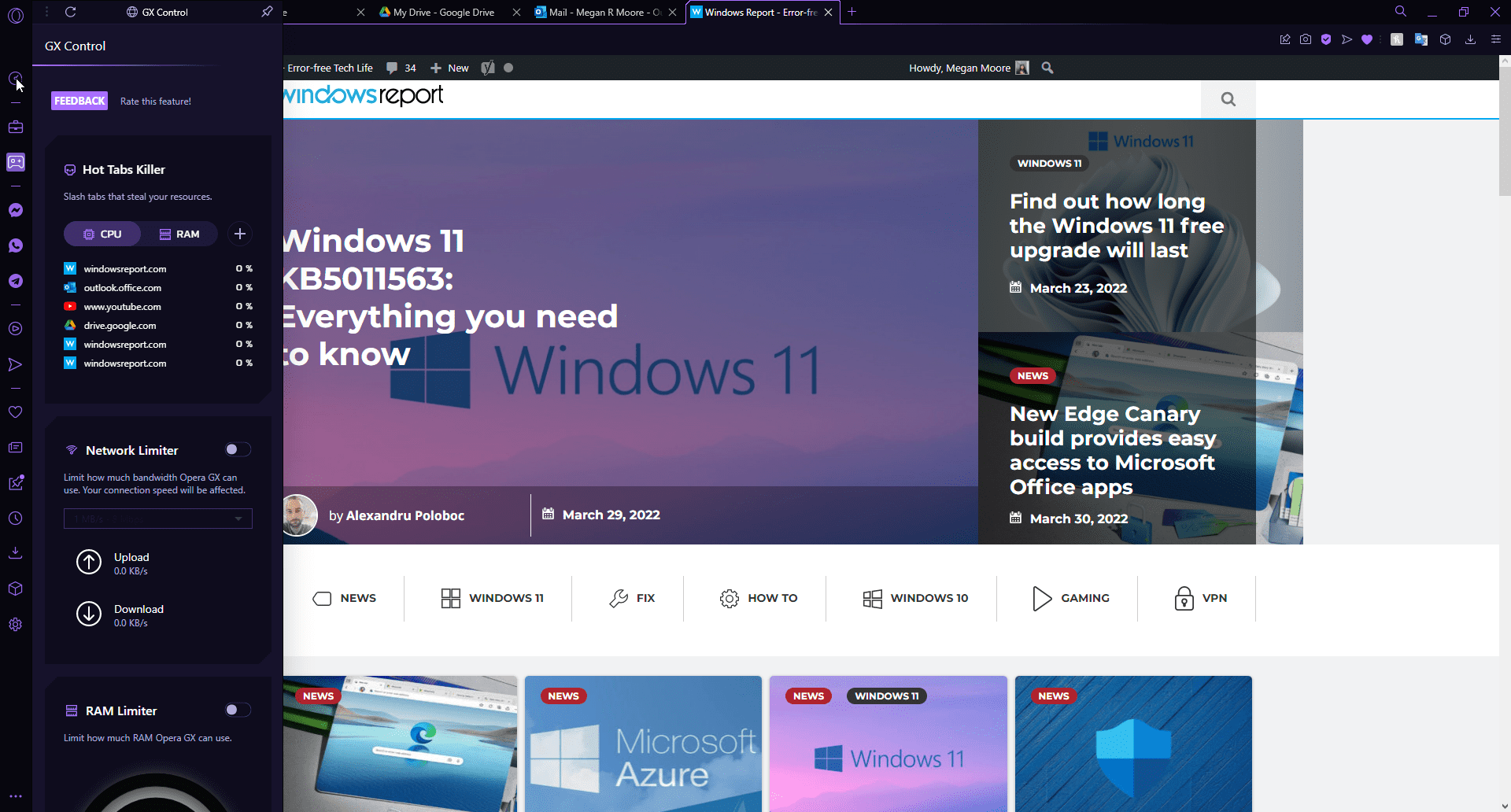The height and width of the screenshot is (812, 1511).
Task: Click the GX Control sidebar icon
Action: click(x=16, y=79)
